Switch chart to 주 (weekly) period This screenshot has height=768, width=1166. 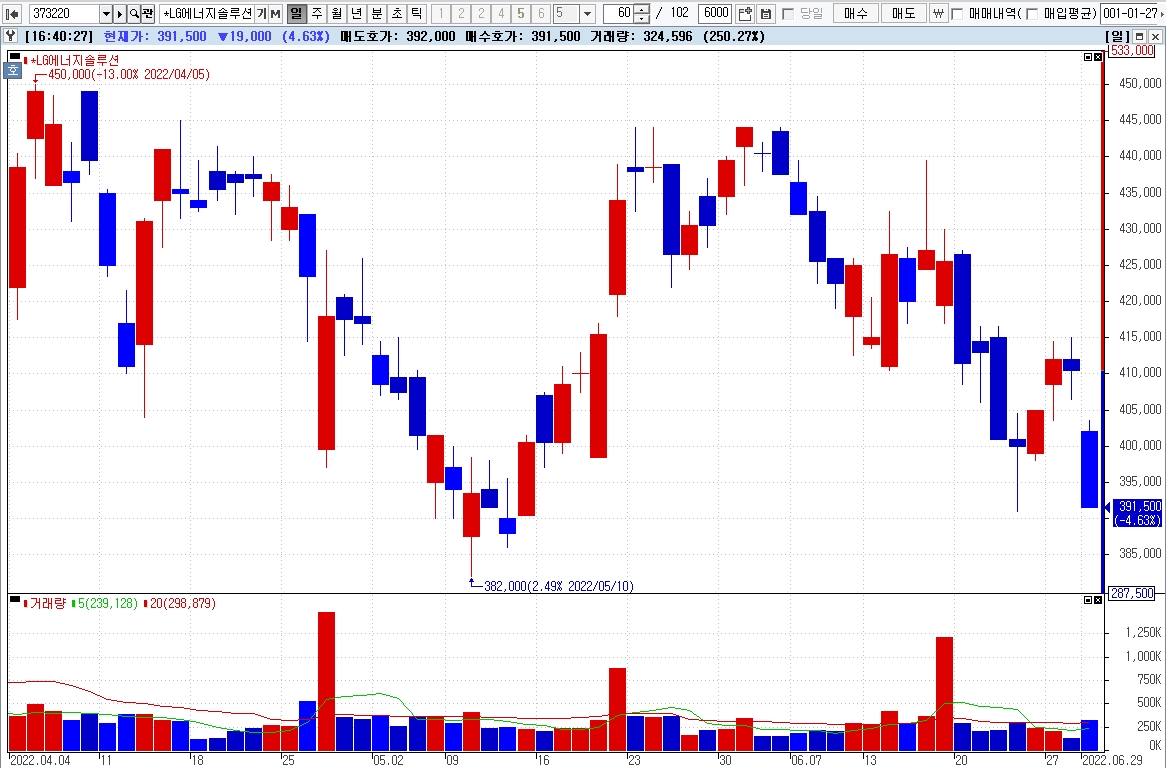[x=317, y=13]
